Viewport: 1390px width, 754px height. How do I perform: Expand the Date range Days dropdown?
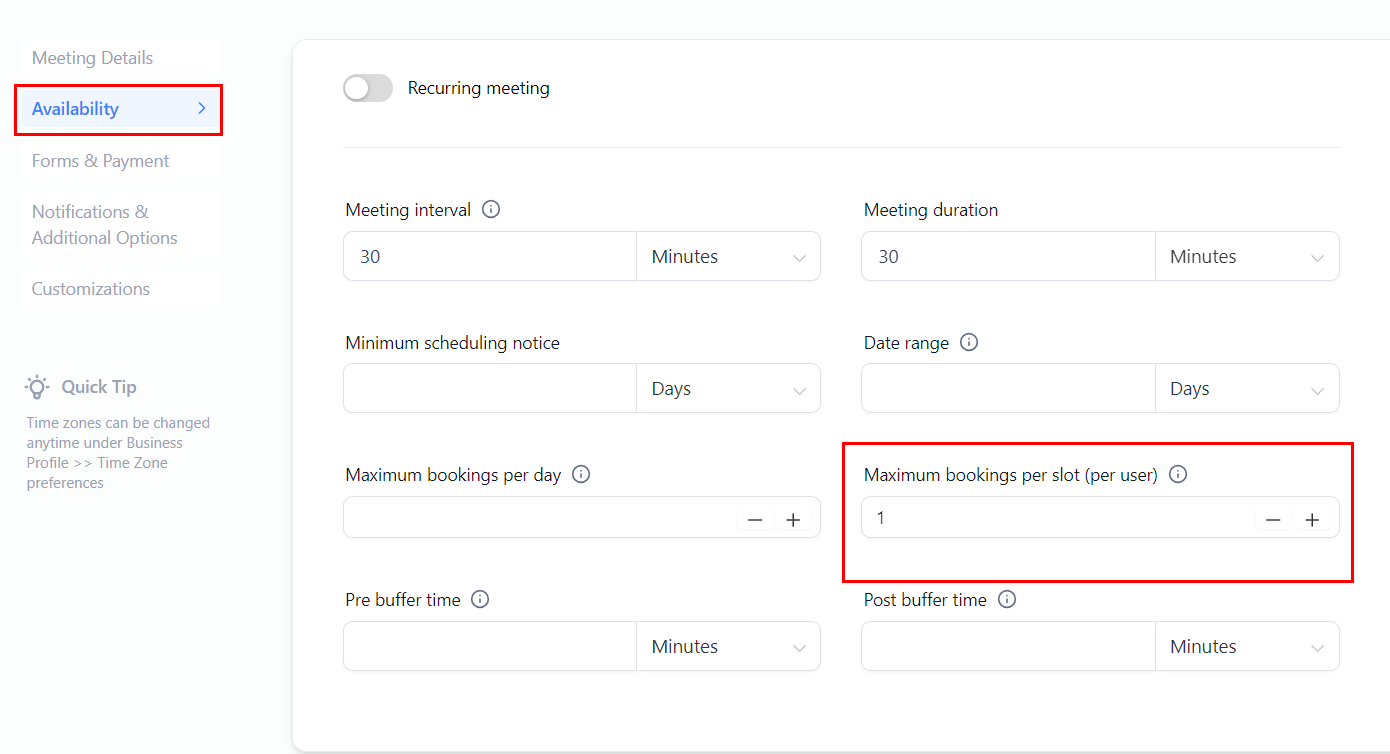click(1246, 389)
